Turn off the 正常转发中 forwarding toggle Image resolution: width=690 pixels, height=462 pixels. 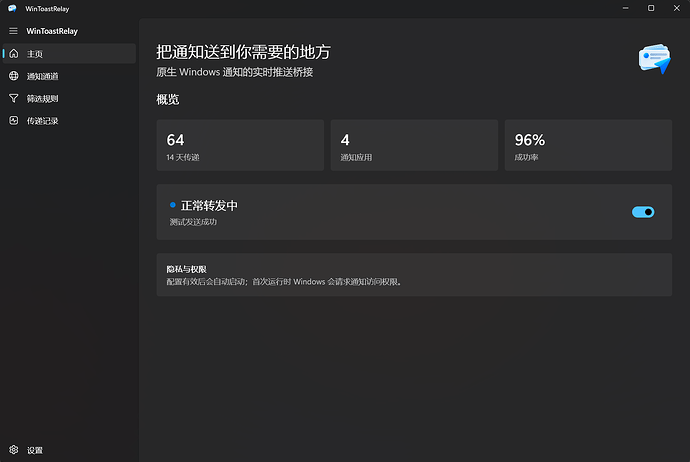click(x=643, y=212)
